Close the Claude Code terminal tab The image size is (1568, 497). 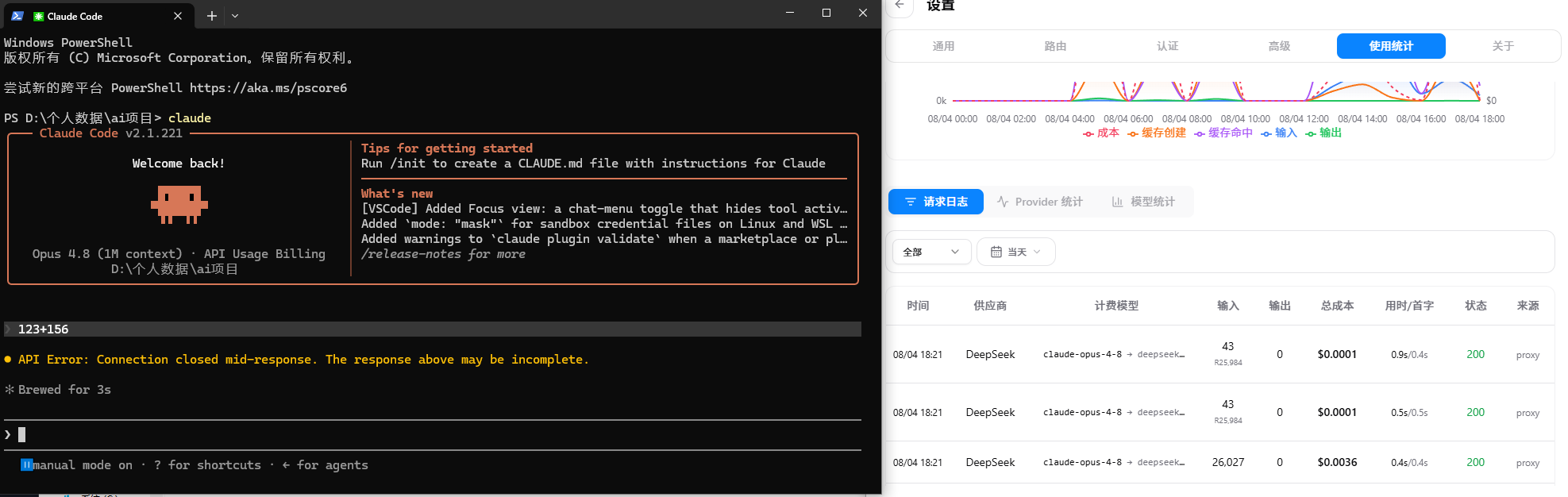coord(178,16)
